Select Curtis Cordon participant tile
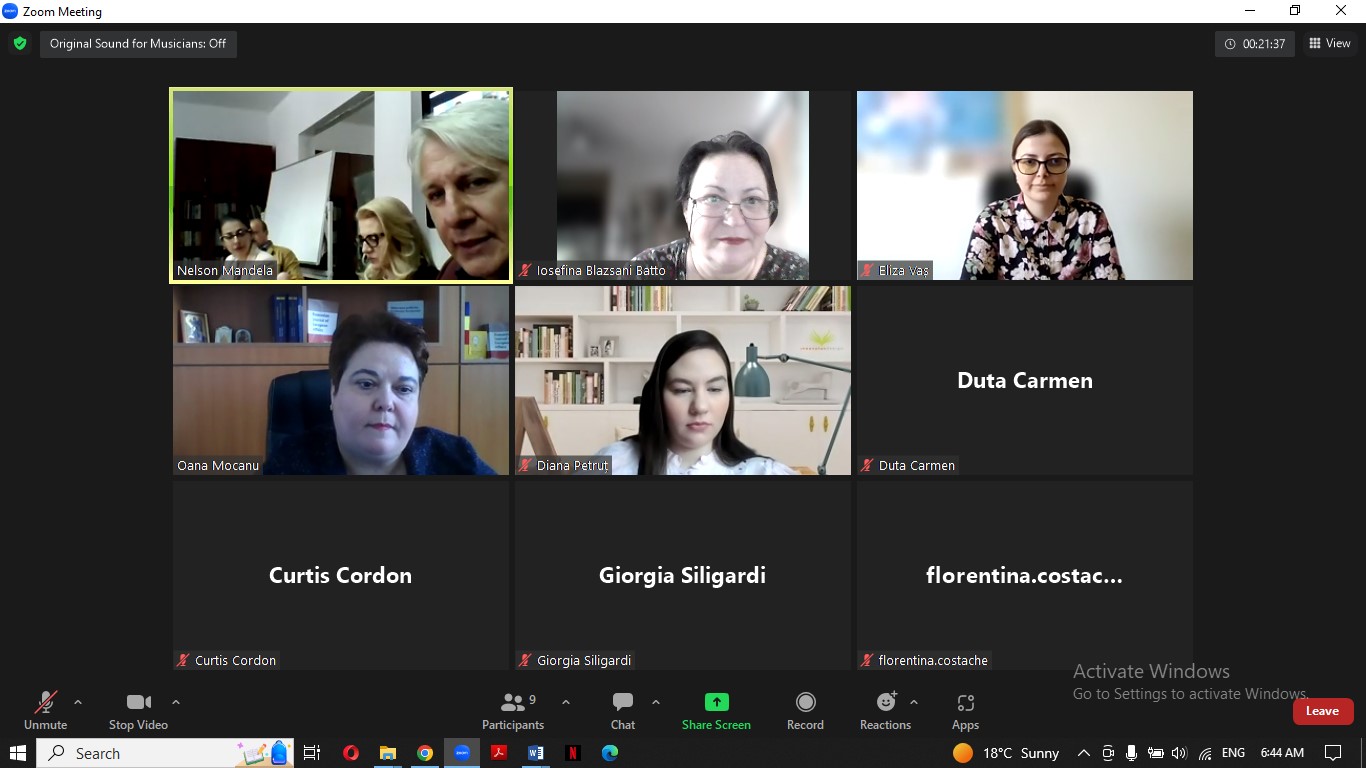1366x768 pixels. 341,575
